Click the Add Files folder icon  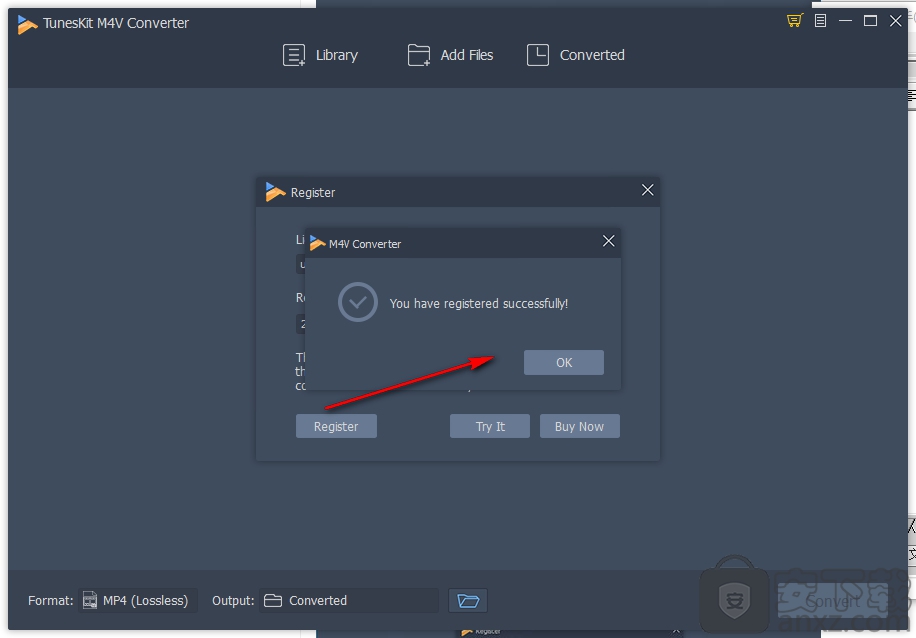coord(419,55)
